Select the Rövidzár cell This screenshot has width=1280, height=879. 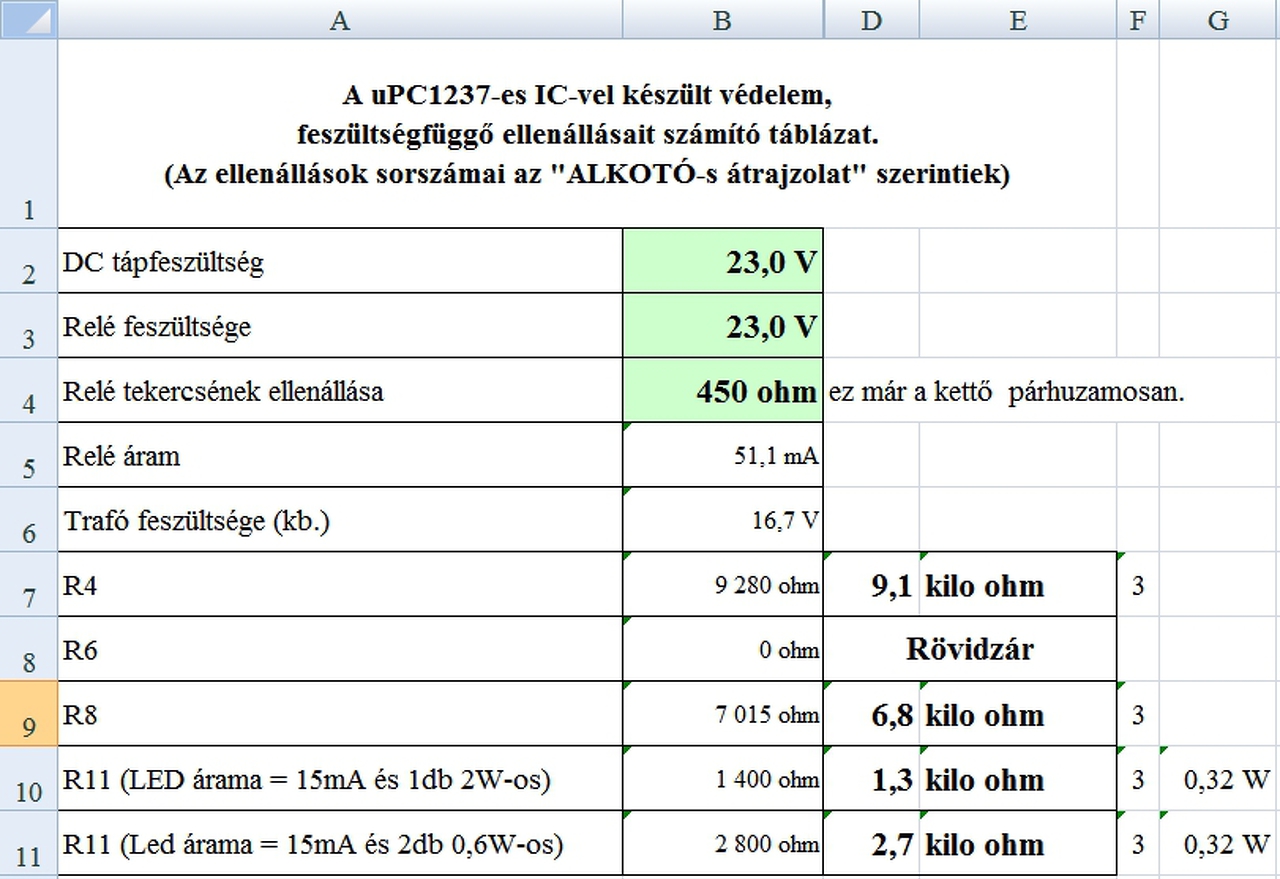point(970,649)
